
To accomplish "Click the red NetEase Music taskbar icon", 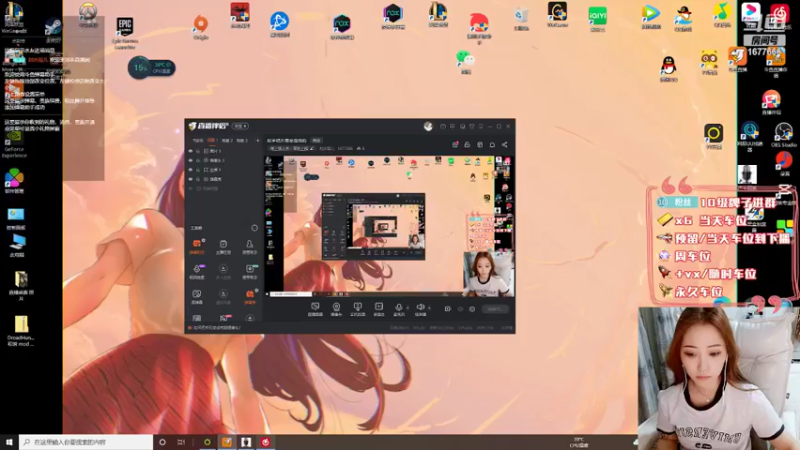I will click(x=265, y=442).
